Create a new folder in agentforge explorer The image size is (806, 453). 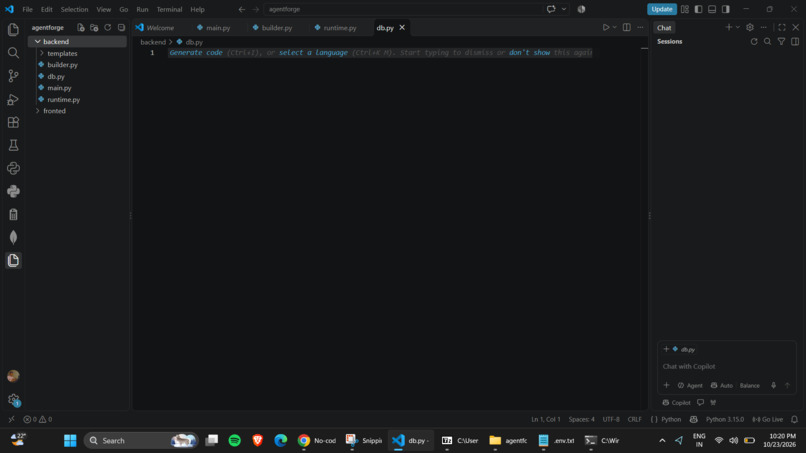coord(94,28)
